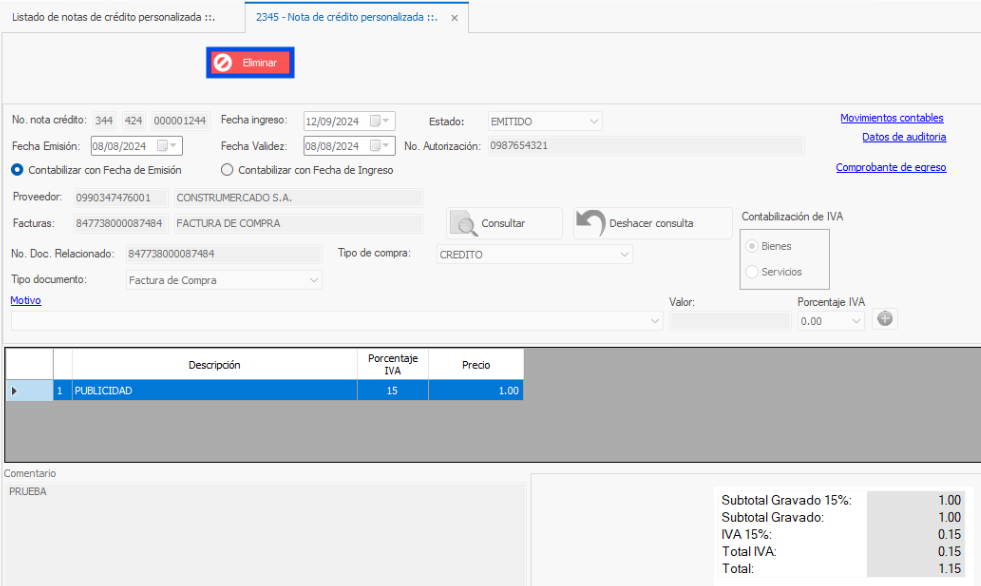Click the Deshacer consulta undo arrow button
The height and width of the screenshot is (586, 981).
652,223
